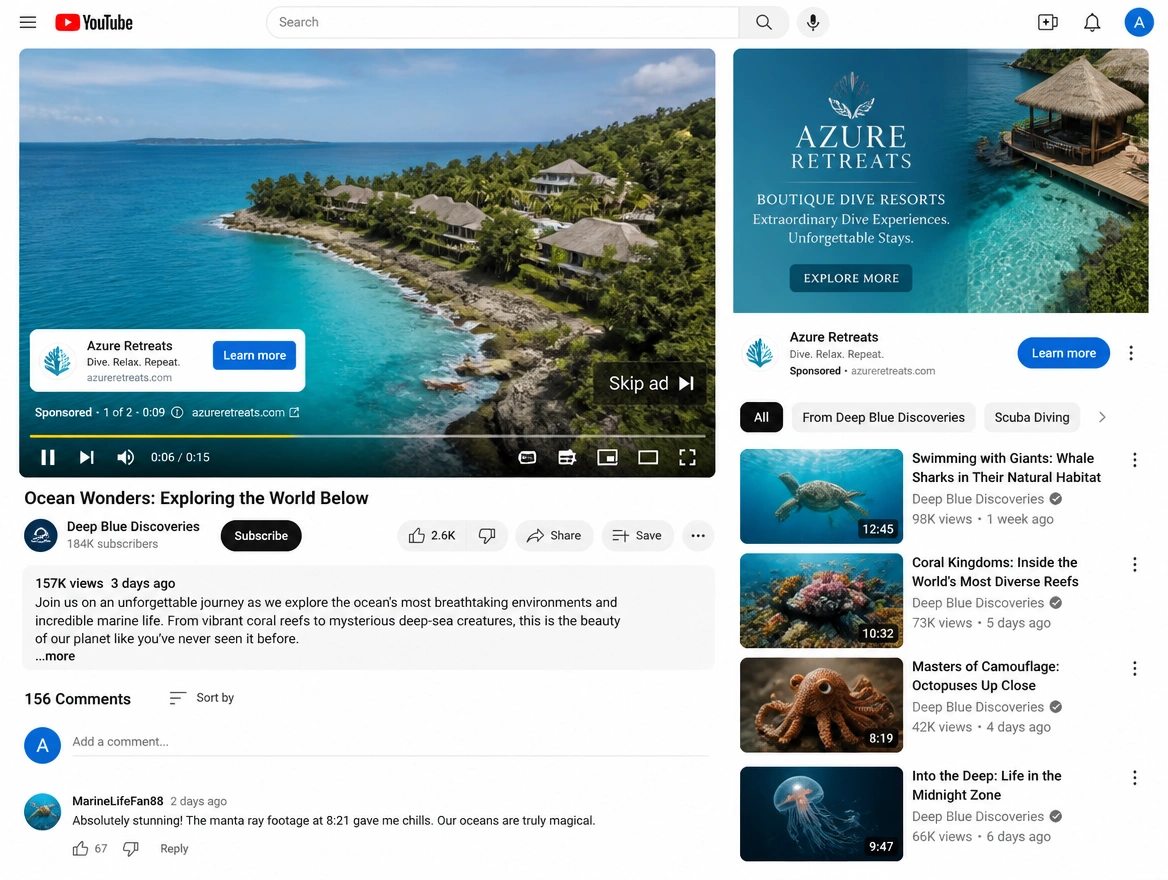
Task: Click Azure Retreats sidebar logo icon
Action: point(759,352)
